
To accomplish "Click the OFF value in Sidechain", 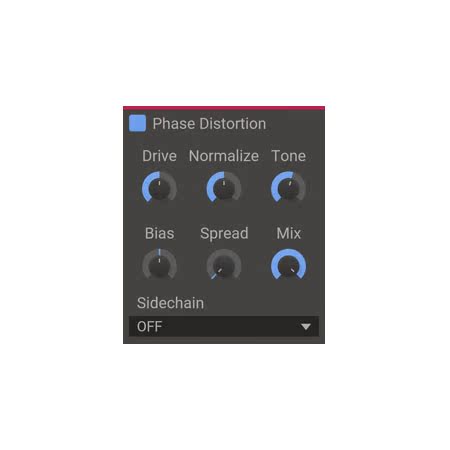I will pos(149,326).
